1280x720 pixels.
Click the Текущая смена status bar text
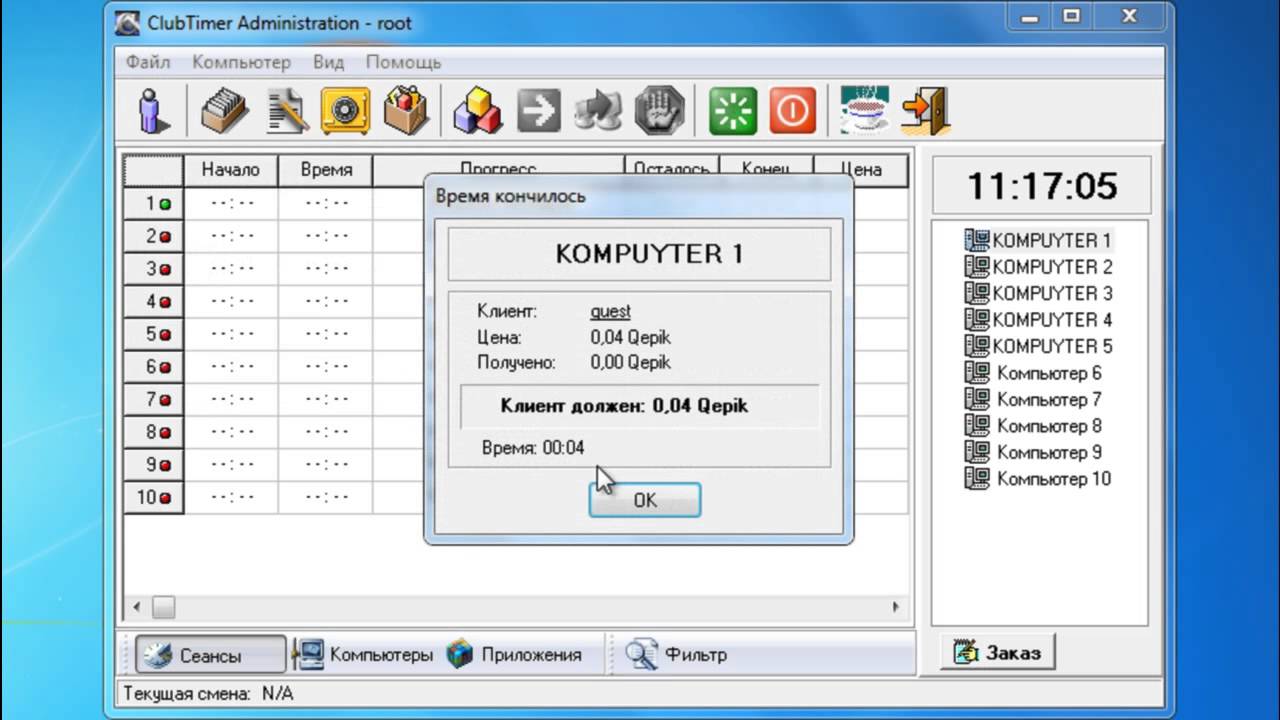[208, 693]
